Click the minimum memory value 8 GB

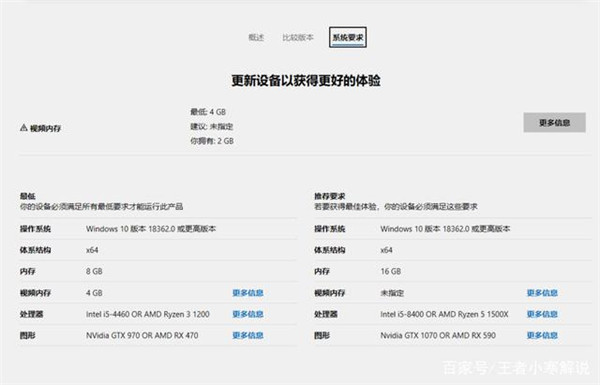tap(94, 271)
